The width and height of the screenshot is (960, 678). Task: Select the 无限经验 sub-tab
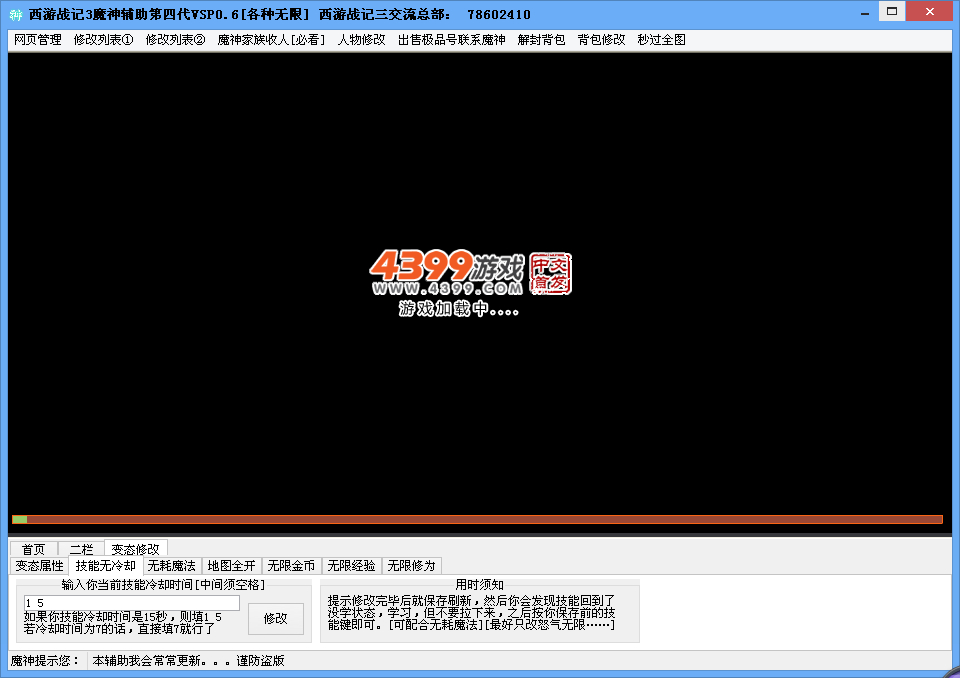coord(351,565)
